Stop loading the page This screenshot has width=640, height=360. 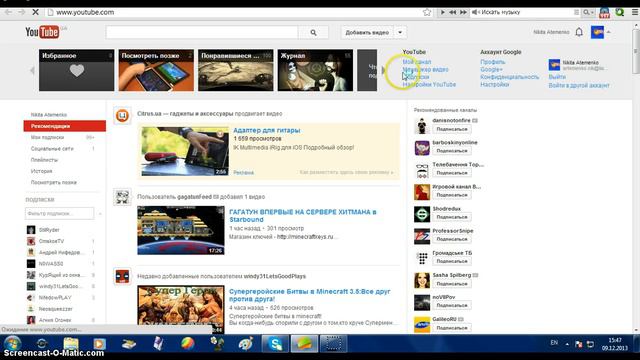36,12
